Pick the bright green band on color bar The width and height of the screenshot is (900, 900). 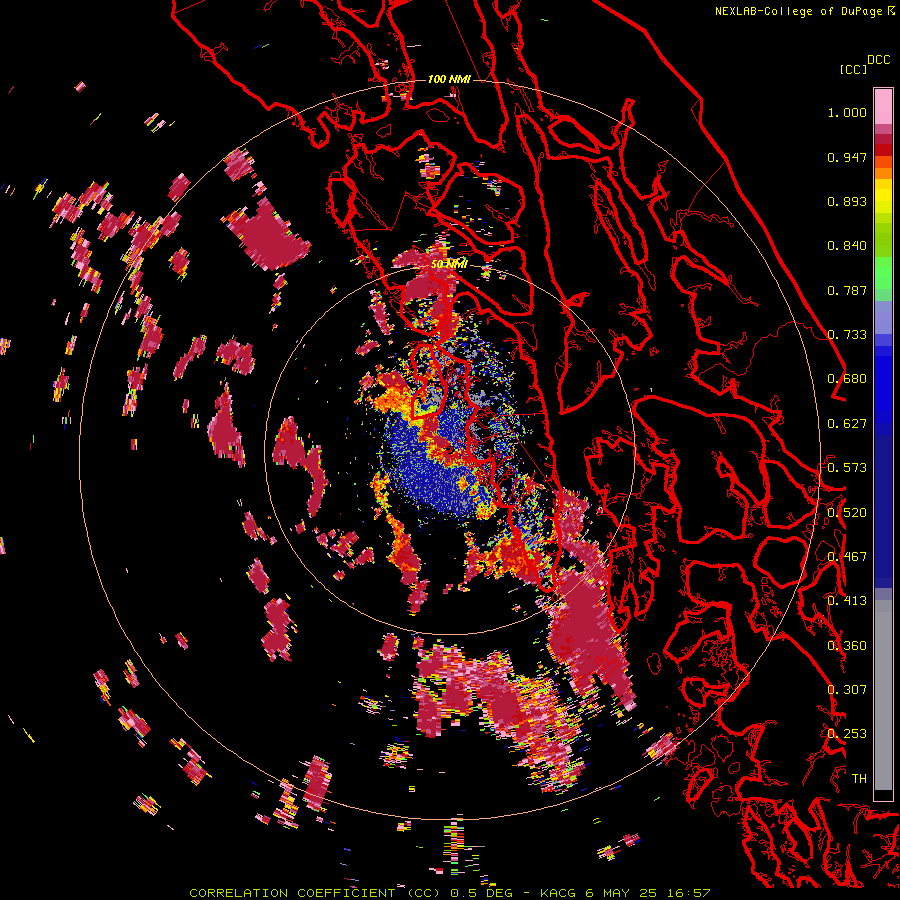[x=883, y=273]
